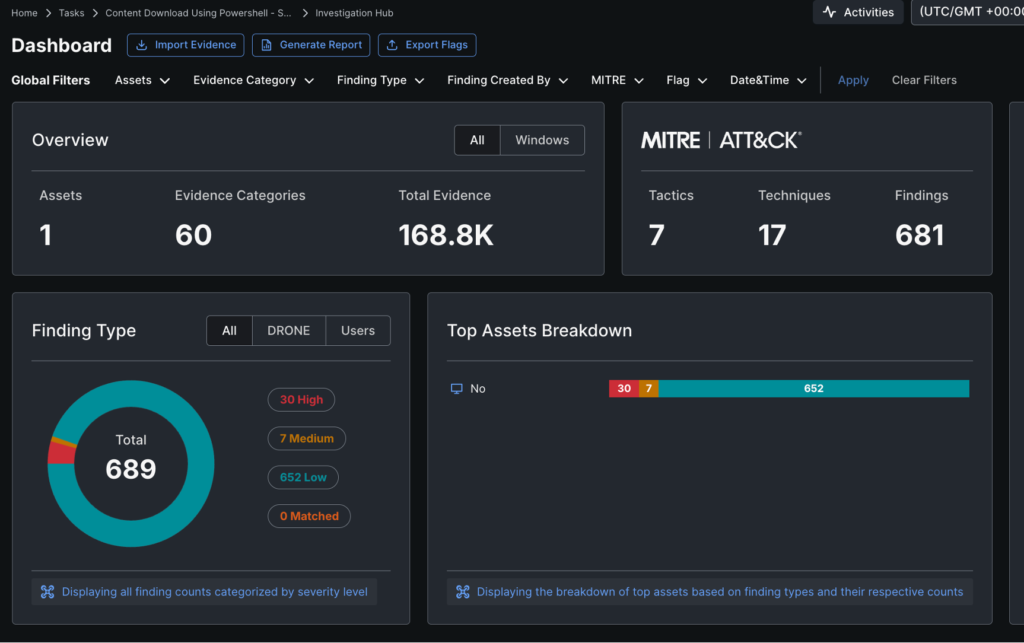Select DRONE in the Finding Type switcher
The width and height of the screenshot is (1024, 643).
click(x=288, y=330)
